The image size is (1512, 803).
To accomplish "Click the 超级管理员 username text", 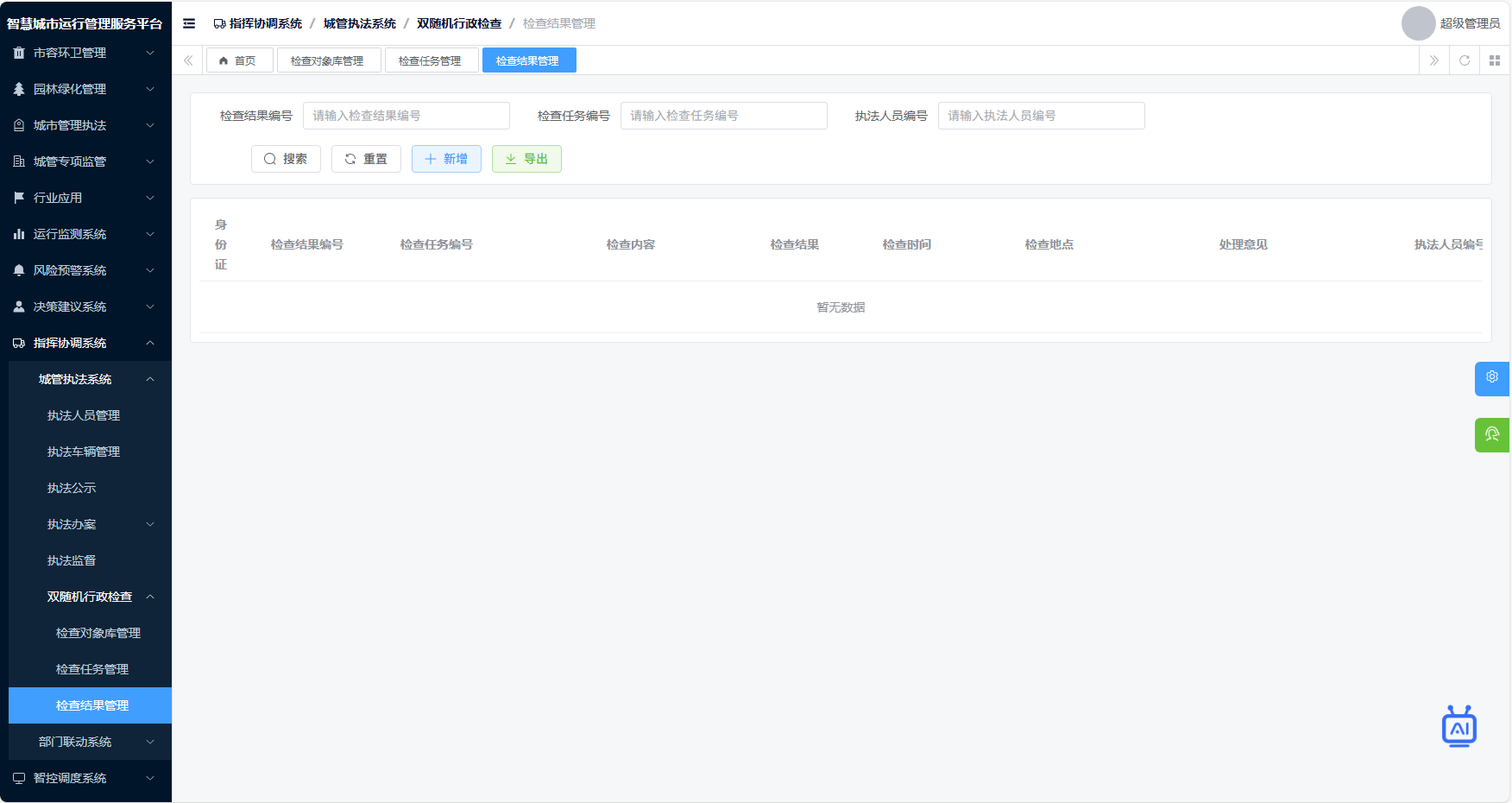I will pyautogui.click(x=1470, y=23).
